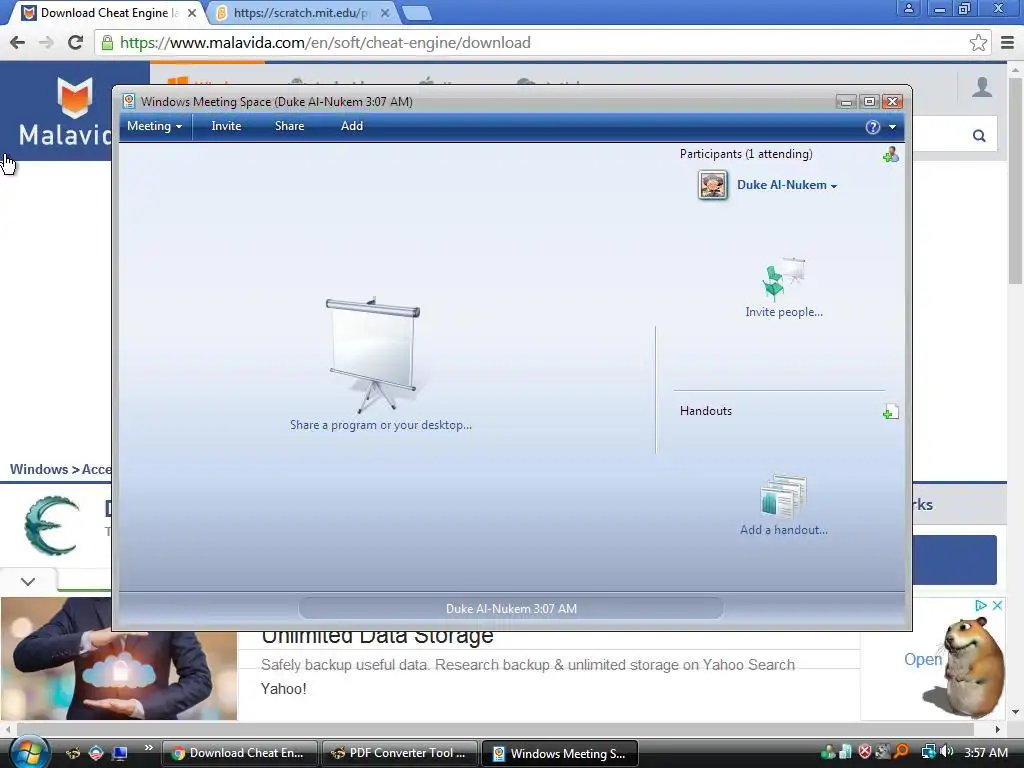
Task: Click the volume speaker tray icon
Action: [x=946, y=752]
